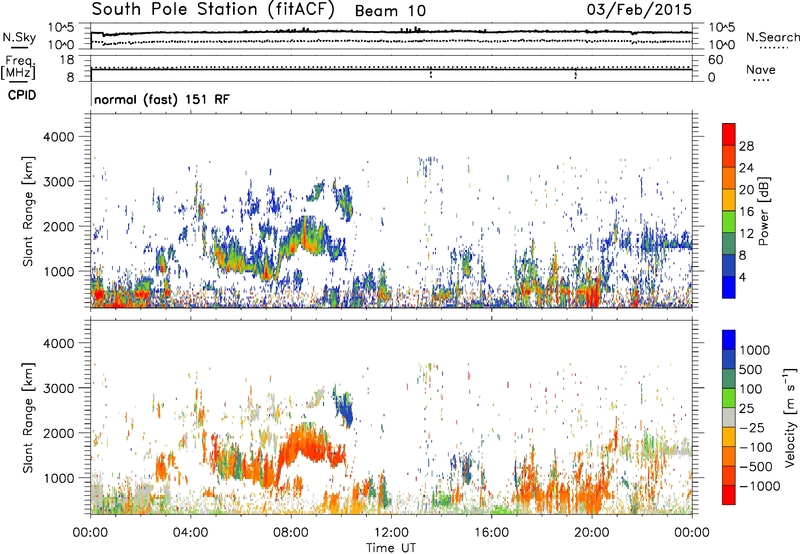800x554 pixels.
Task: Click the 'Freq. [MHz]' axis label
Action: [18, 68]
